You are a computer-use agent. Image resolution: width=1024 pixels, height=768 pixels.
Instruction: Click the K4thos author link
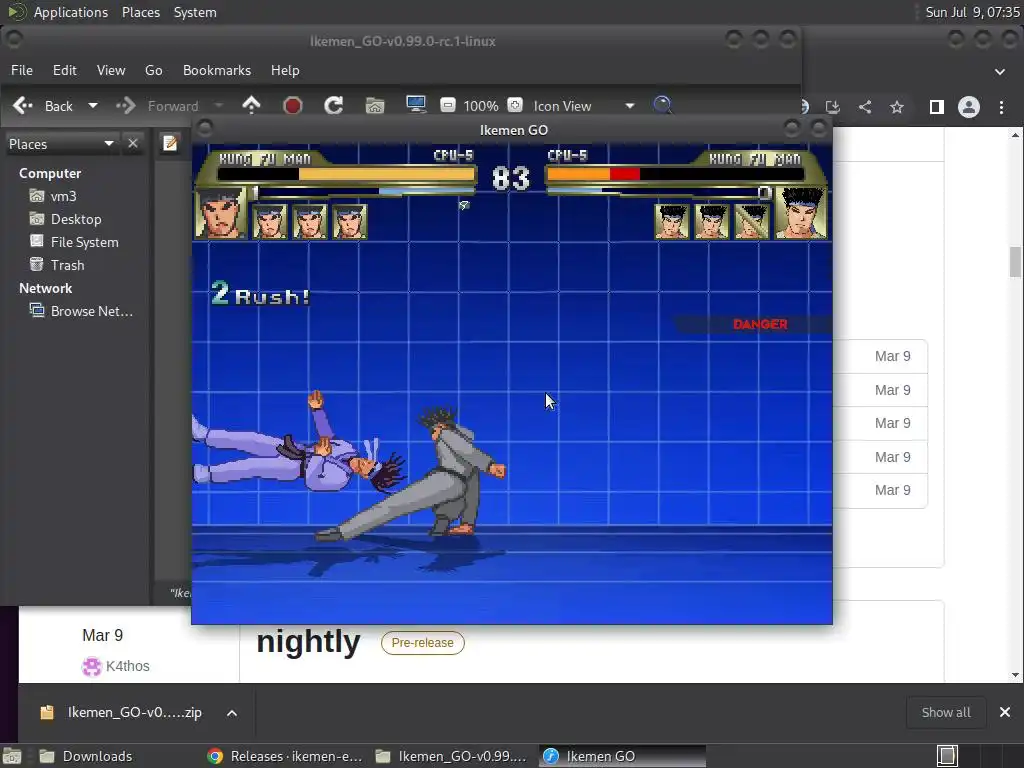[127, 666]
